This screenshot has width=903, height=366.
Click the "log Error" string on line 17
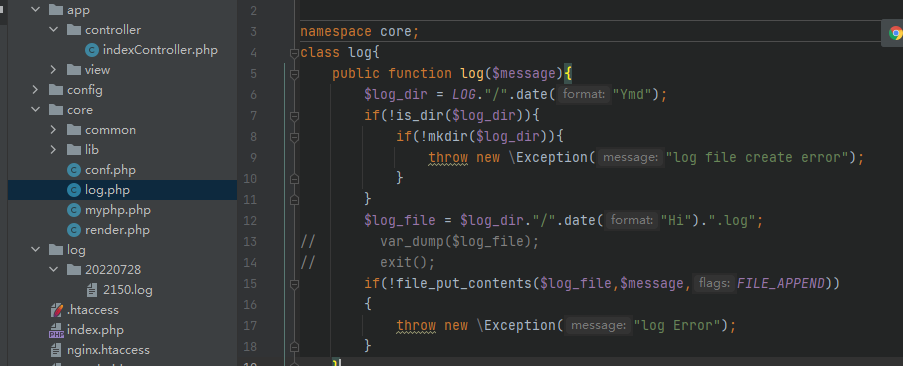click(x=677, y=325)
